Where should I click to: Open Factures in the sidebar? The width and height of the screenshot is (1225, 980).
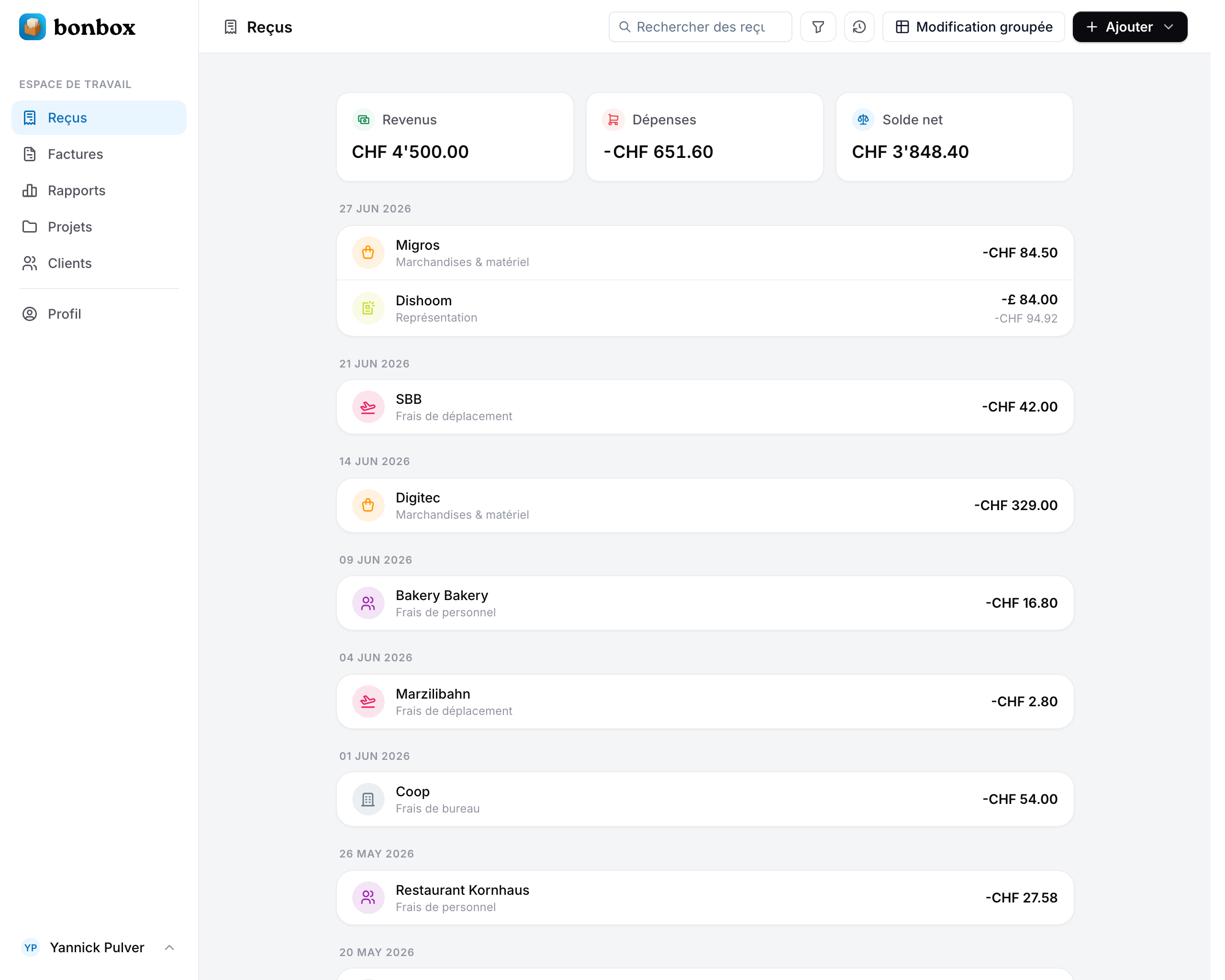[99, 154]
